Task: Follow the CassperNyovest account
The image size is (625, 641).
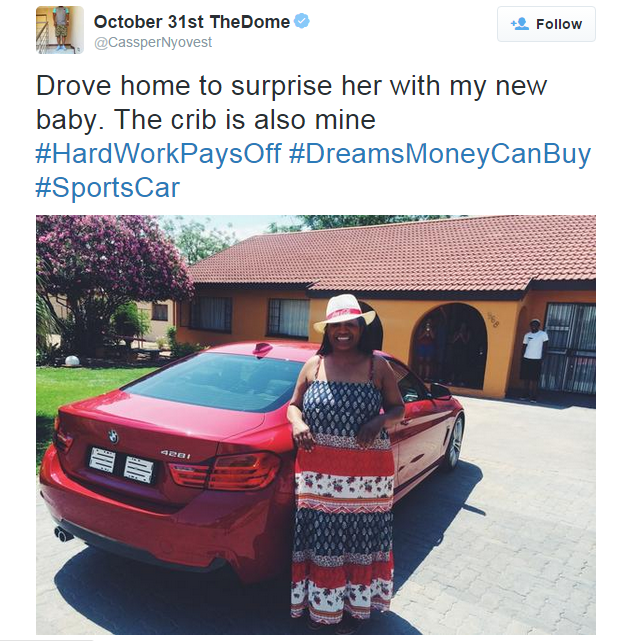Action: tap(546, 24)
